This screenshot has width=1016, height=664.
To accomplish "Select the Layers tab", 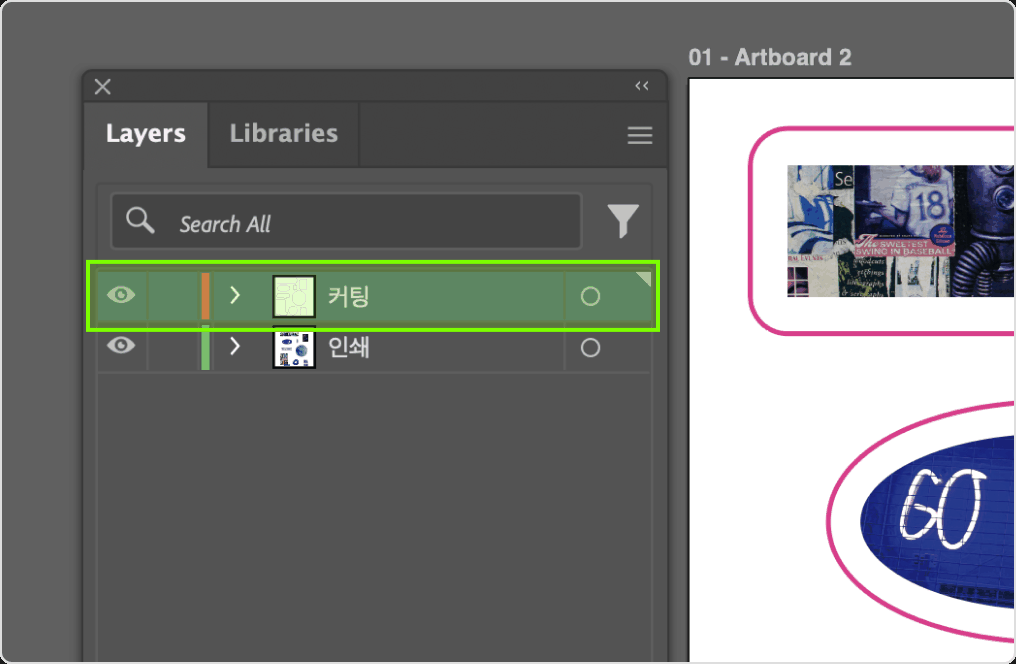I will 146,133.
